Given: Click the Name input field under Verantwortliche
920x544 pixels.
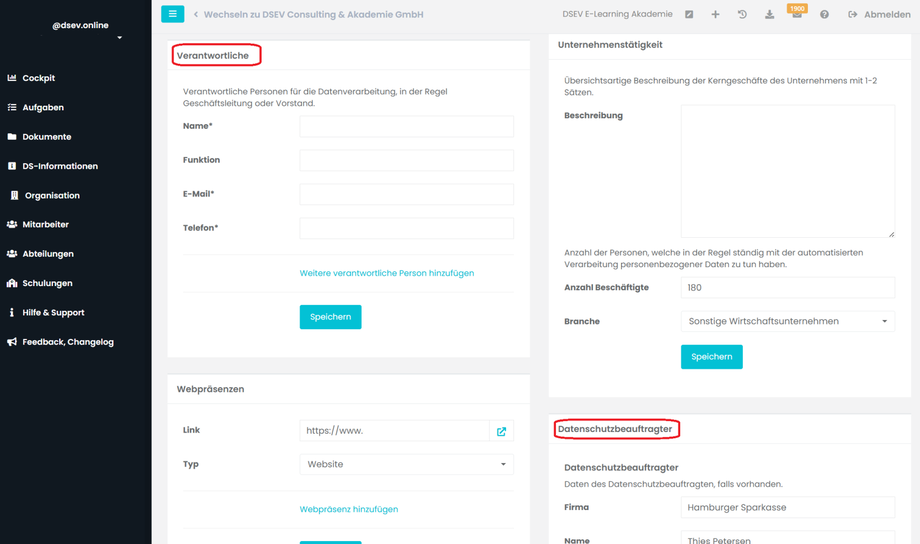Looking at the screenshot, I should [406, 126].
